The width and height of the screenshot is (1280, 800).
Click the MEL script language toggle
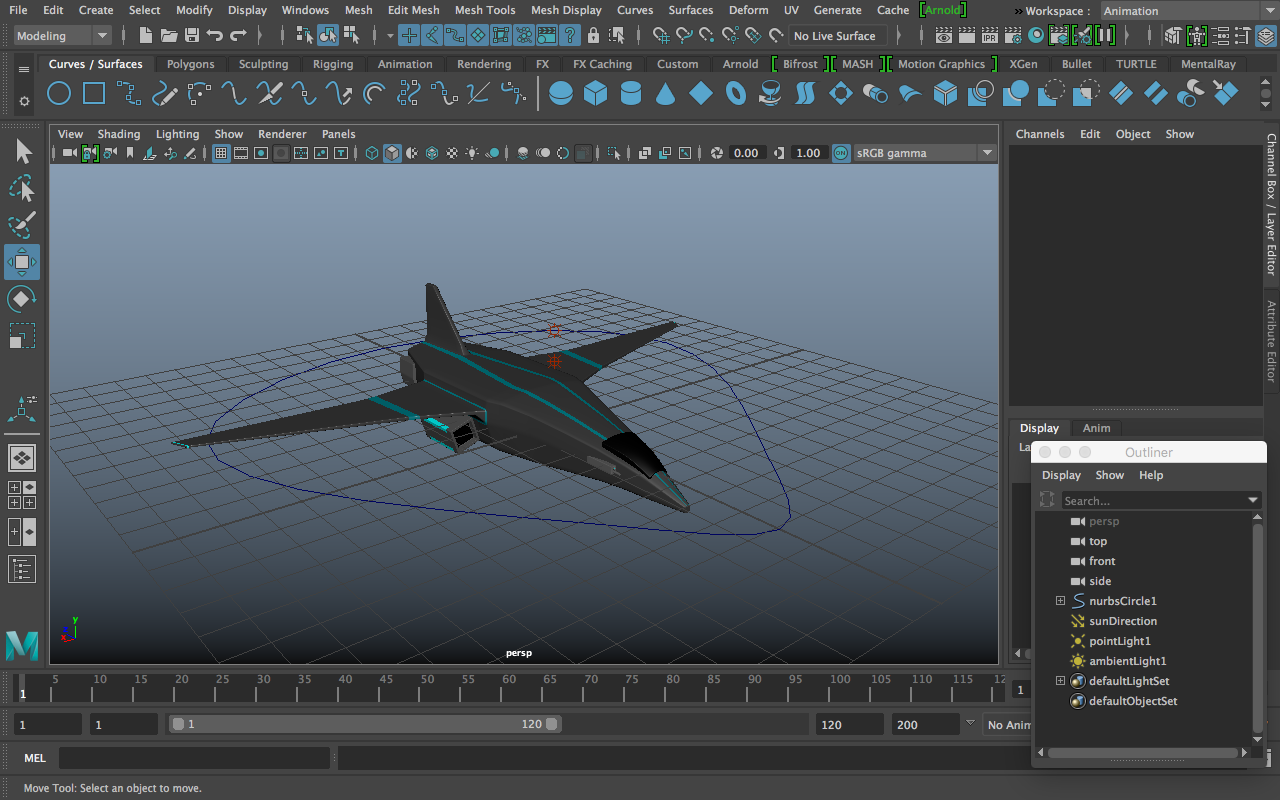click(x=35, y=759)
